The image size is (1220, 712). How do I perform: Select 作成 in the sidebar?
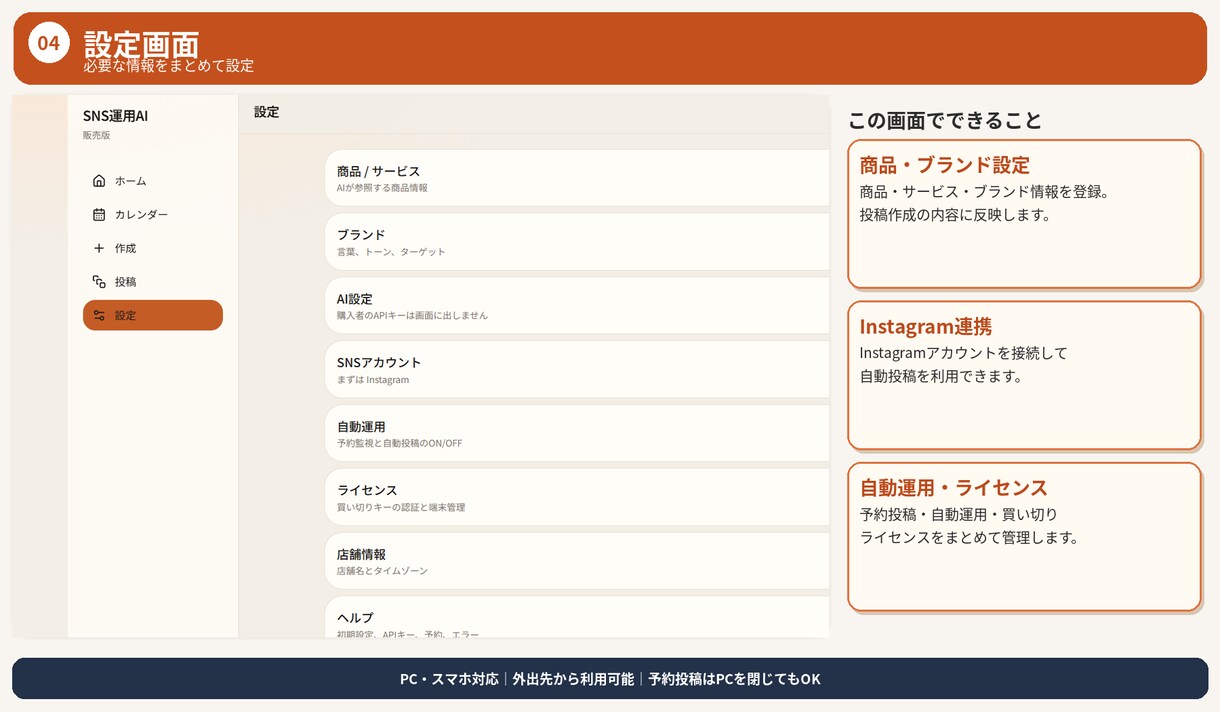pos(153,248)
